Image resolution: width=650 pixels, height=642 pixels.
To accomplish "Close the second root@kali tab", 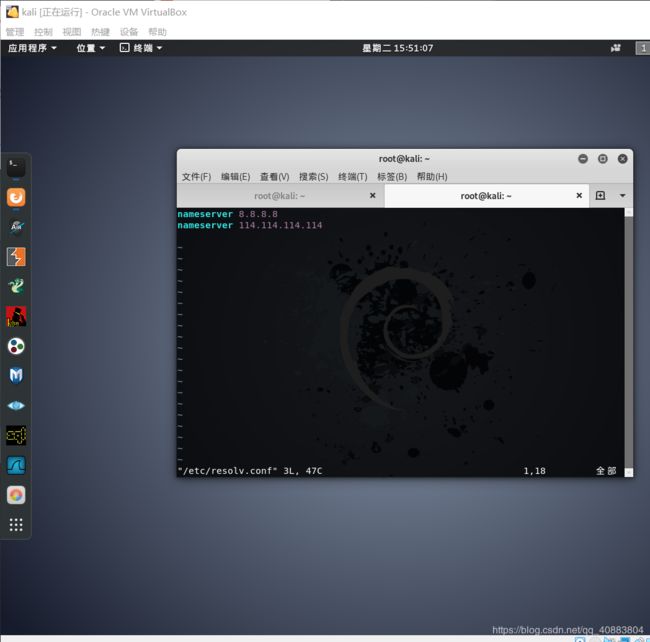I will [x=579, y=196].
